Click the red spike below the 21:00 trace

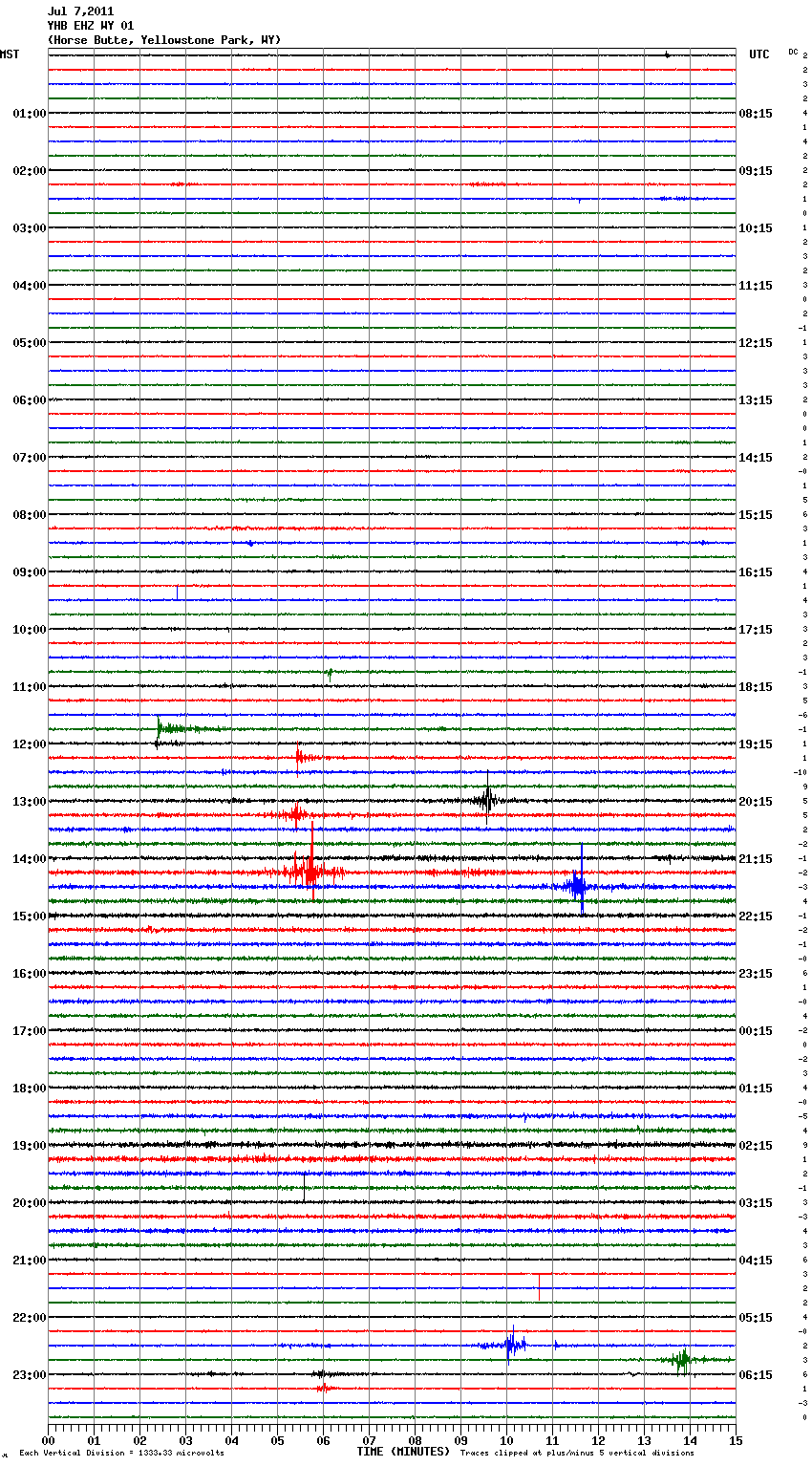click(539, 1287)
